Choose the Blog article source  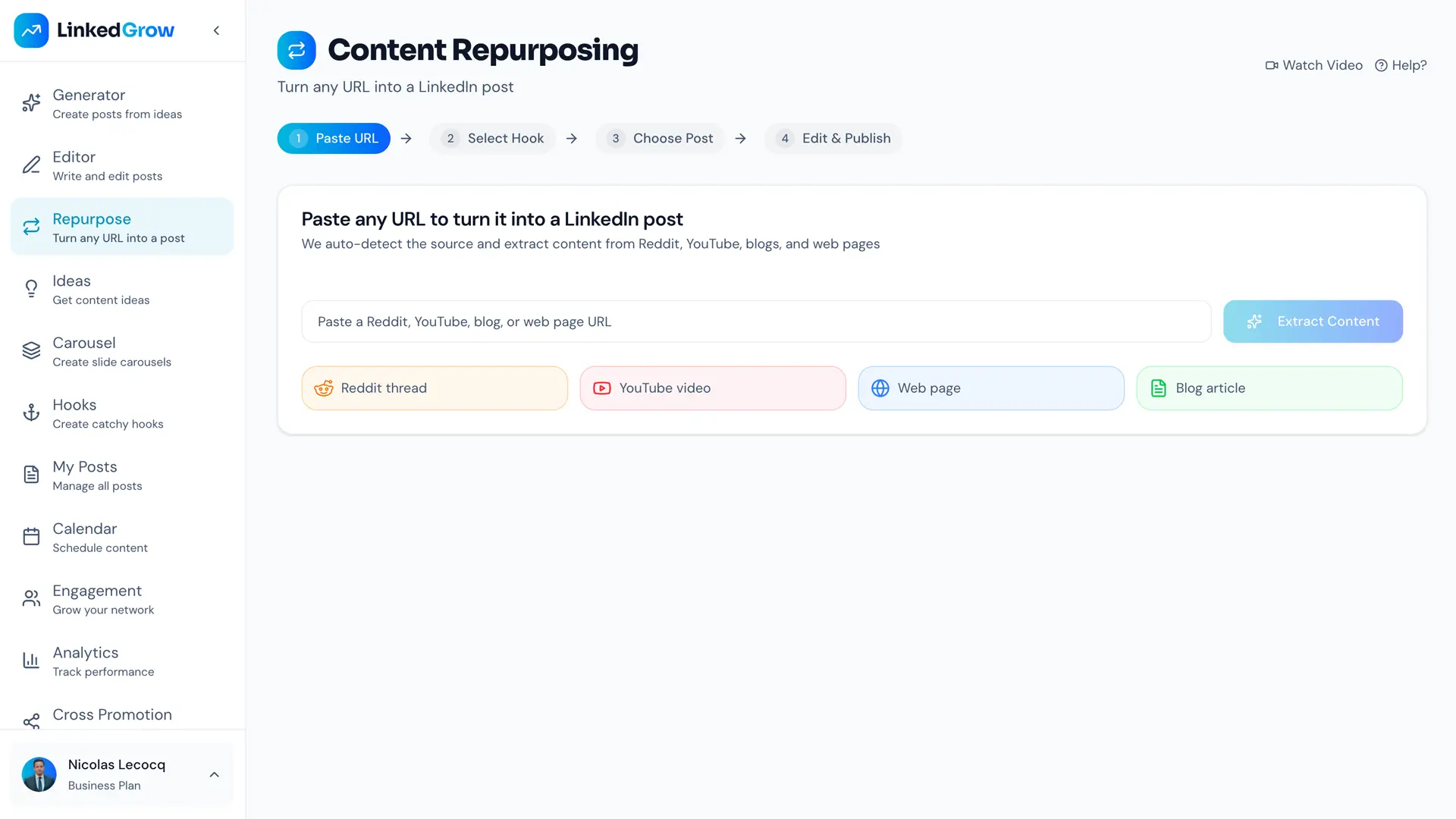pos(1269,388)
